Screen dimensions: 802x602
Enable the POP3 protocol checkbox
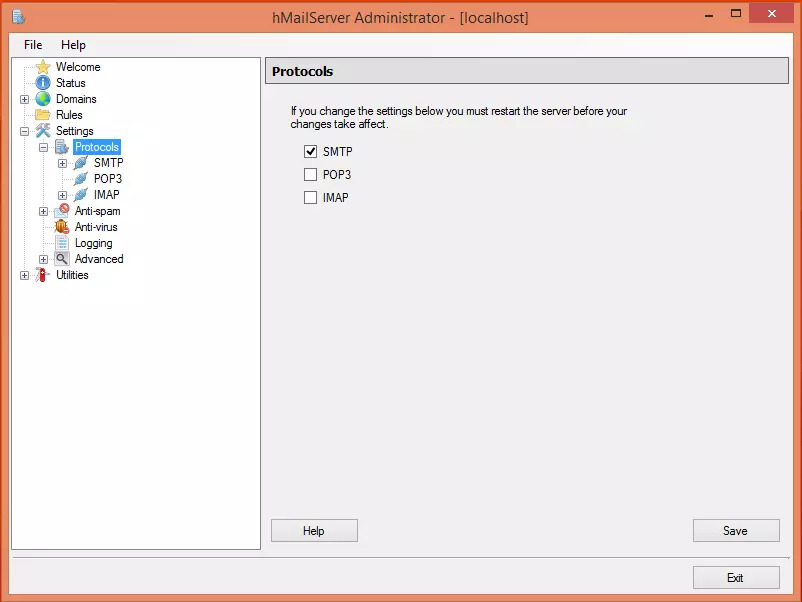310,175
